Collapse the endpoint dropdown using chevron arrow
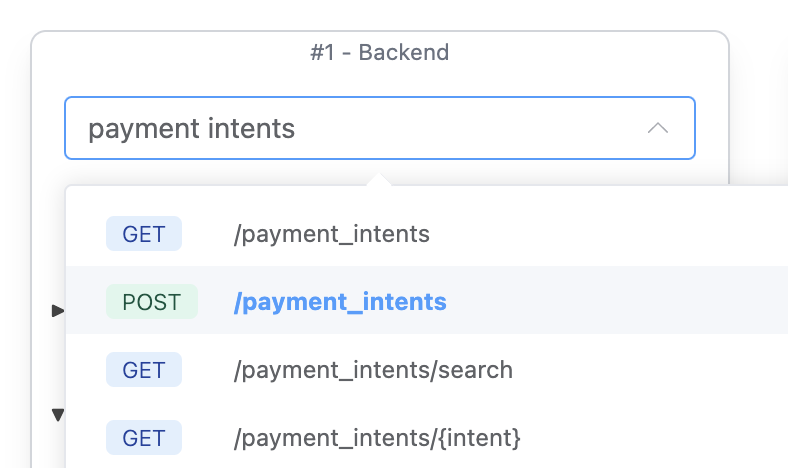788x468 pixels. coord(657,128)
